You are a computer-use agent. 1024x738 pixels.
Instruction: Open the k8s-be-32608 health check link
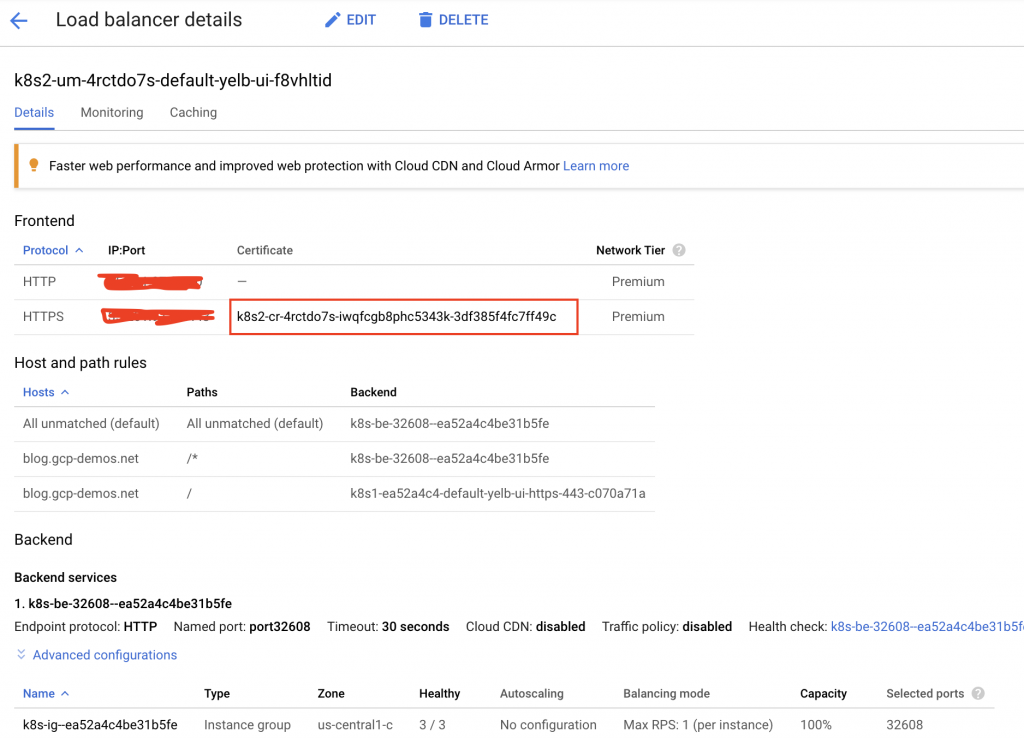(926, 627)
